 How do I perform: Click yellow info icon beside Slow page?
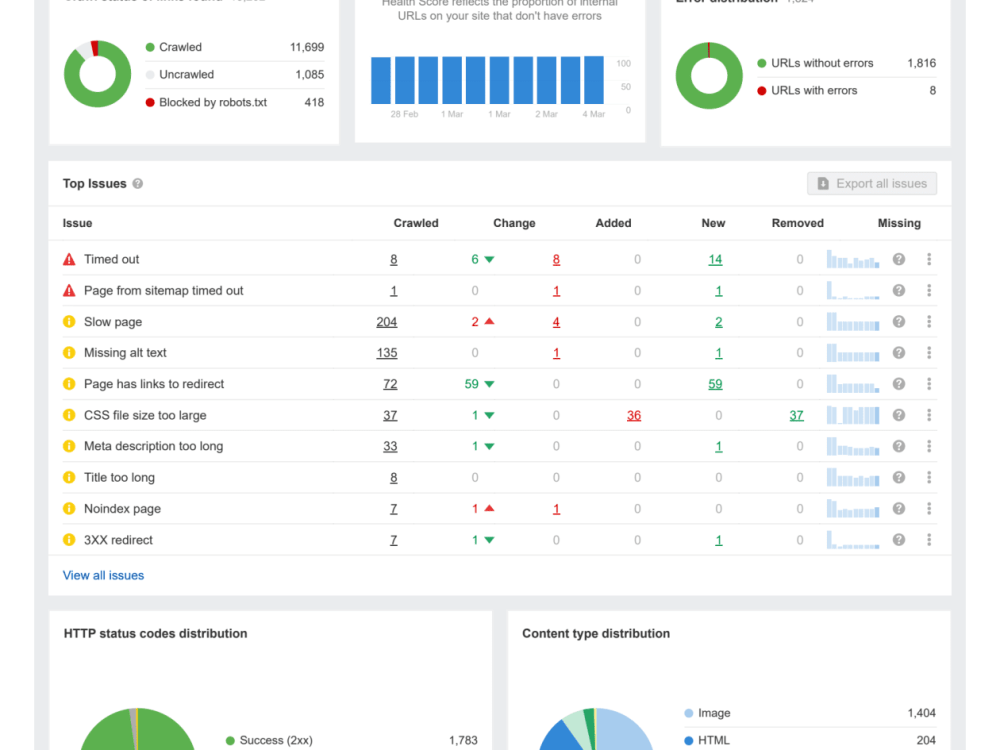point(69,321)
